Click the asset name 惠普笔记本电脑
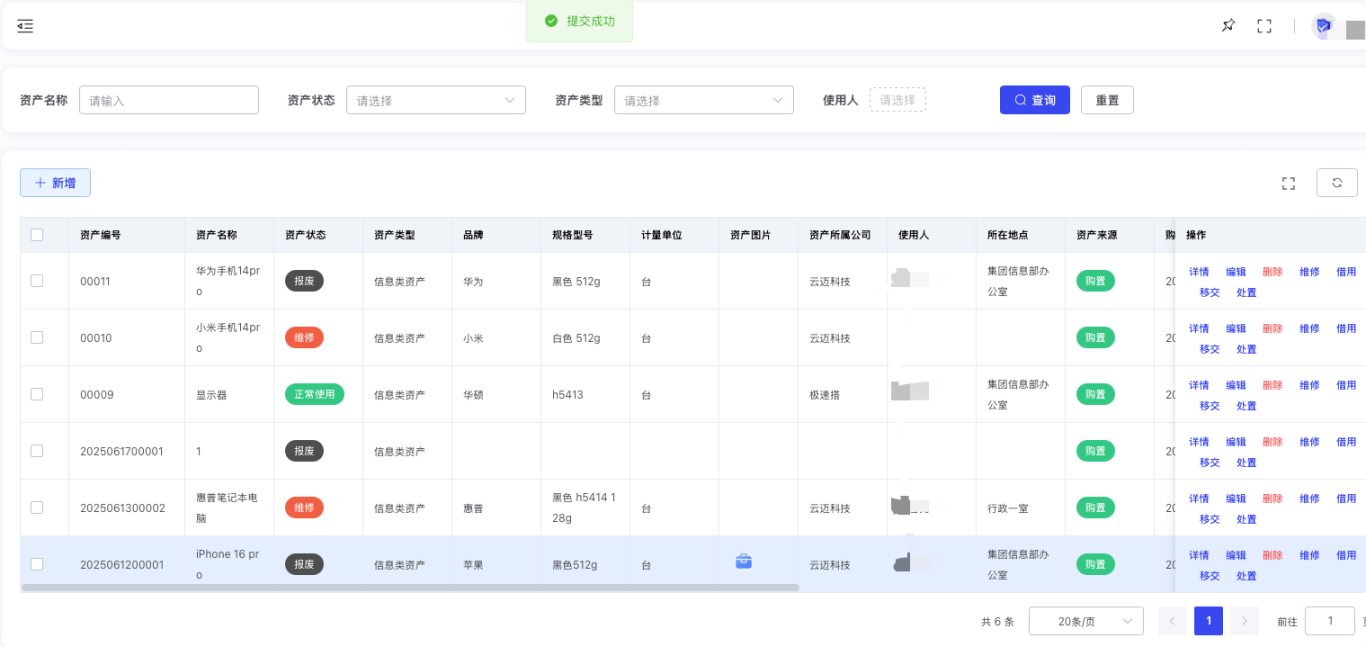The image size is (1366, 647). coord(228,508)
